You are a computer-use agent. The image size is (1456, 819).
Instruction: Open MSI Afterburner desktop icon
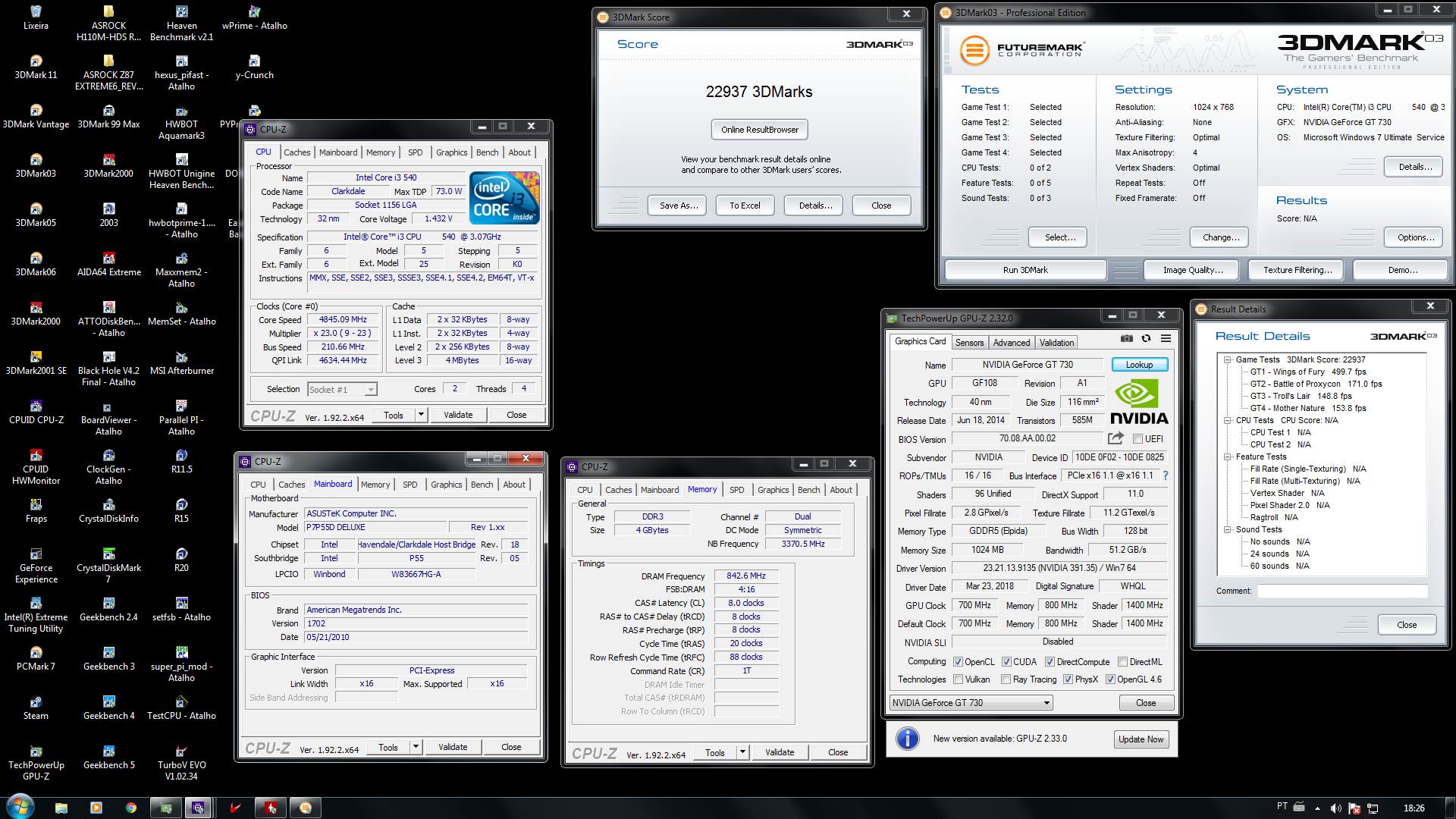(x=181, y=363)
